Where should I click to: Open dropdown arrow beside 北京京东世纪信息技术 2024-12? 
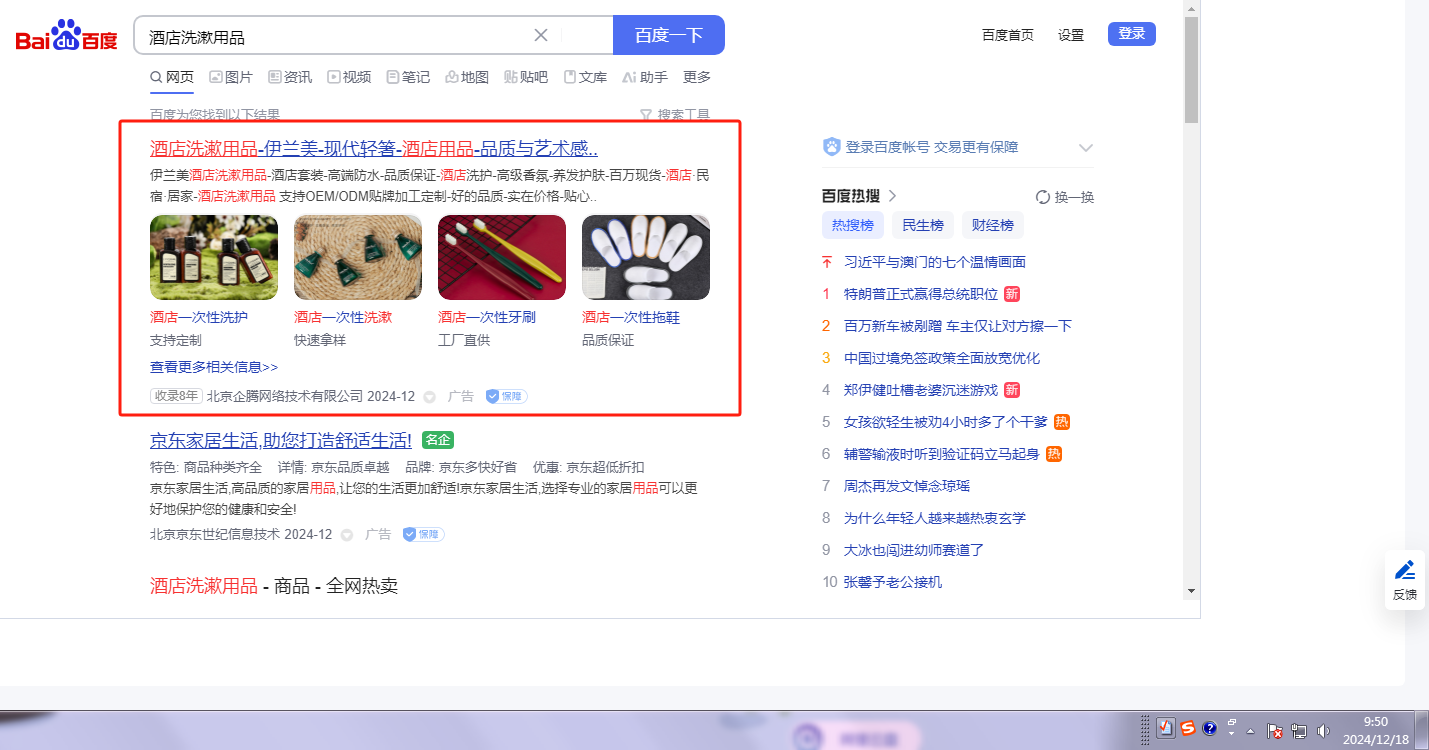point(347,535)
